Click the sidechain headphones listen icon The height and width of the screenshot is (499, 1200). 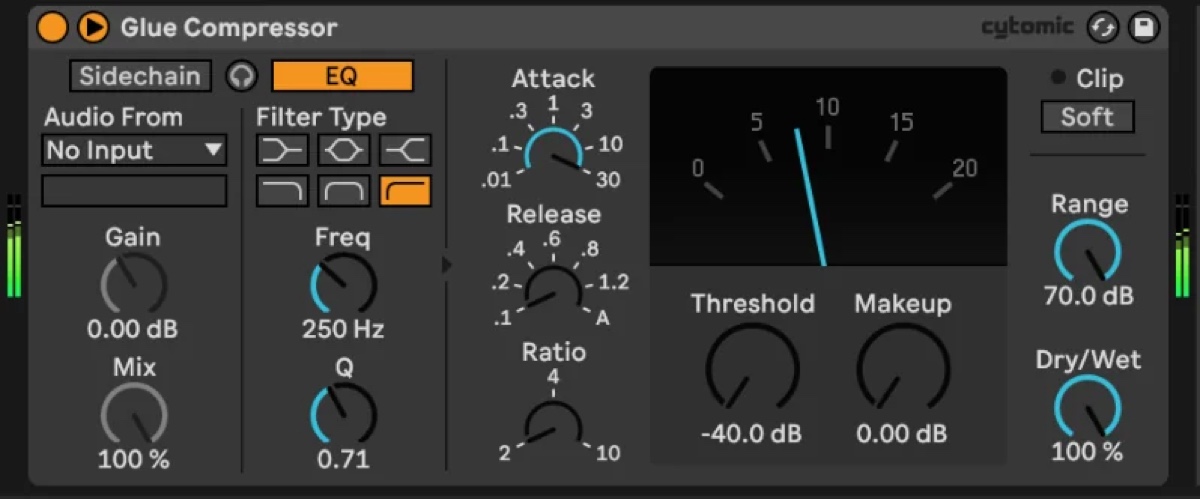[x=241, y=76]
